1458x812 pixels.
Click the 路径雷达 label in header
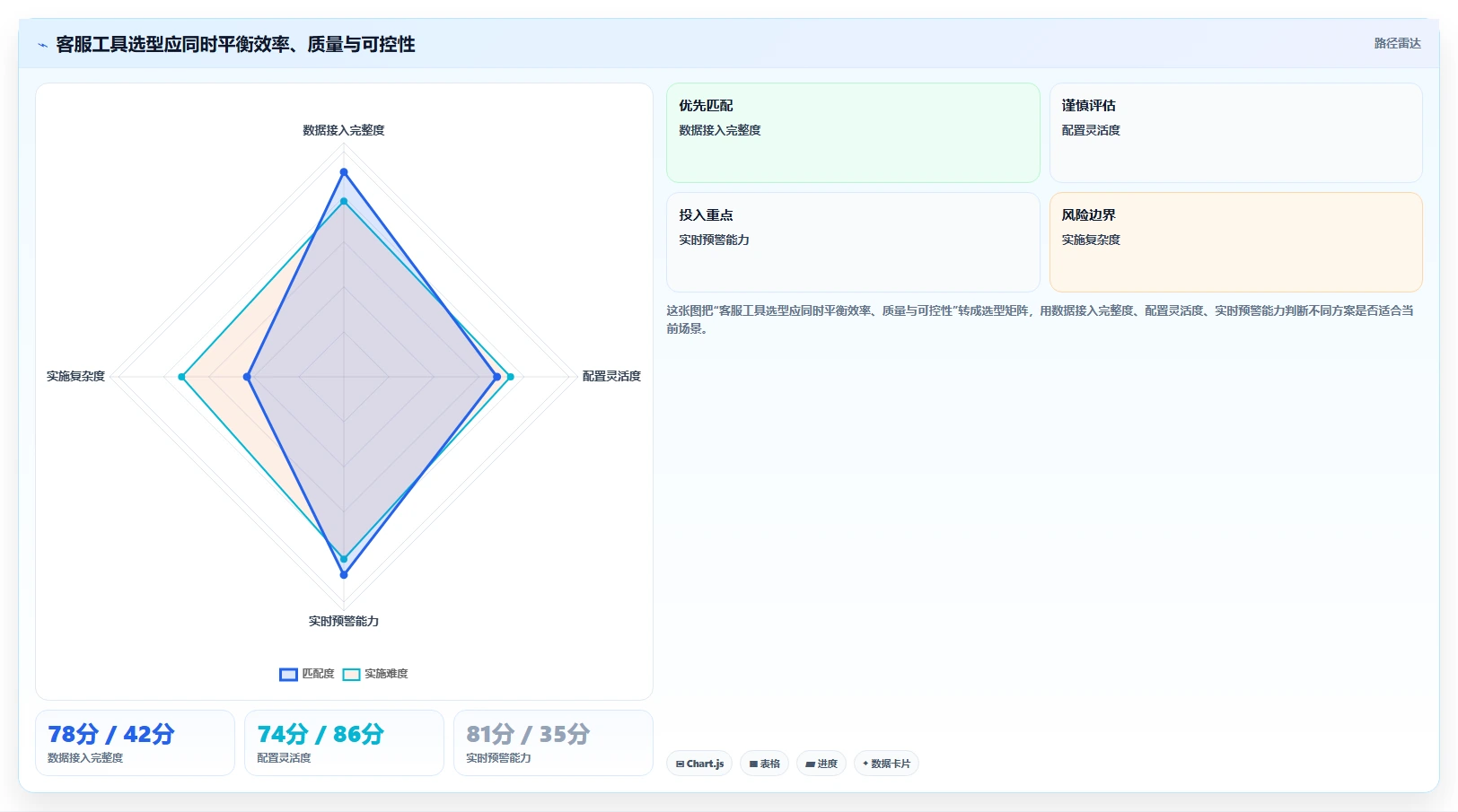1397,43
